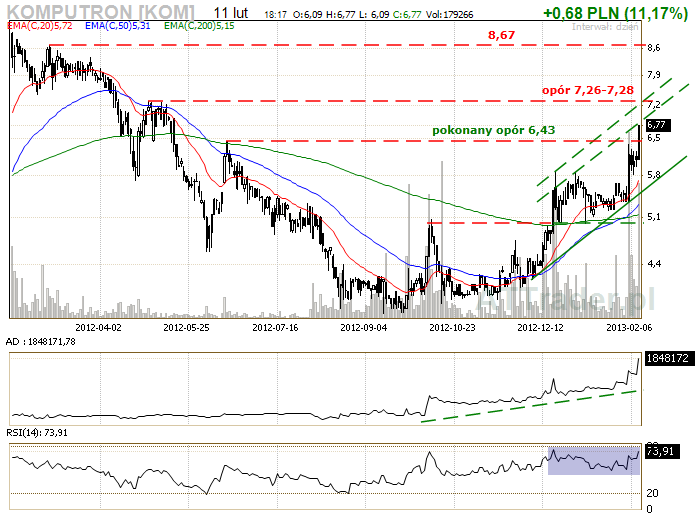Click the 8,6 price axis label
Image resolution: width=700 pixels, height=522 pixels.
tap(654, 48)
